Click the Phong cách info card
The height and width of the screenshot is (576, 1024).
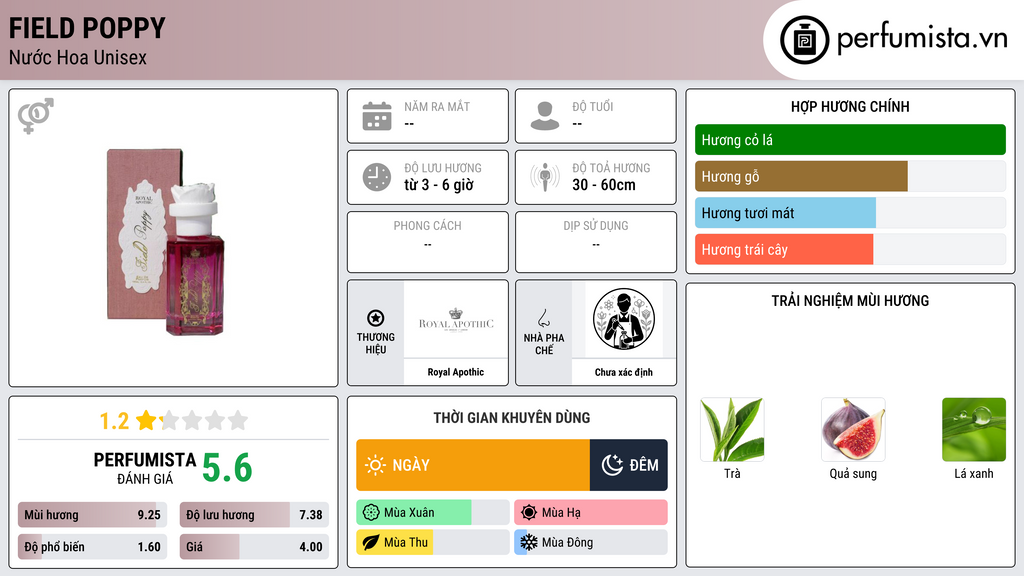(428, 242)
